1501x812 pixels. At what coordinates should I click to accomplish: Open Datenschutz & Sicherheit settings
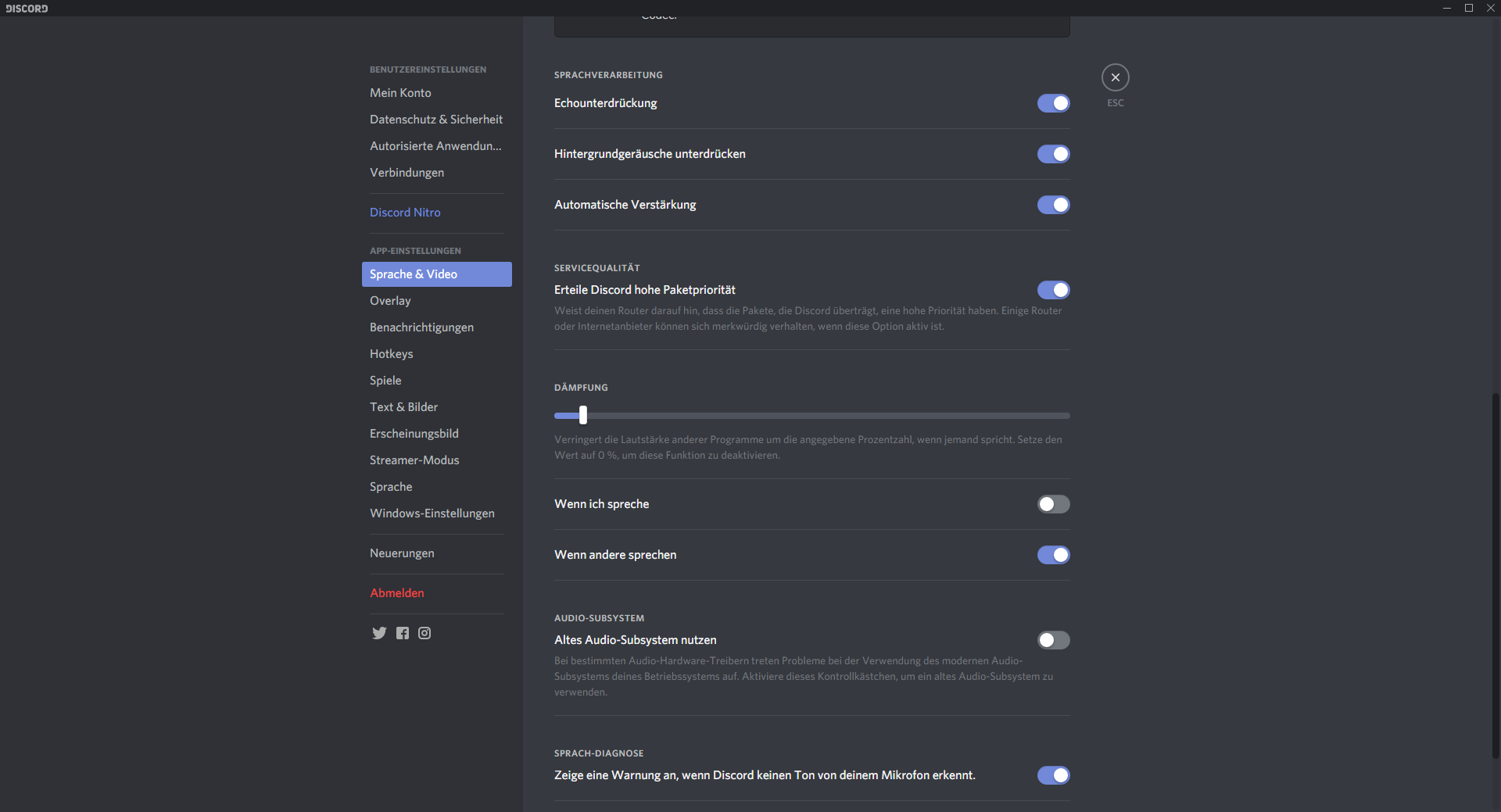437,120
